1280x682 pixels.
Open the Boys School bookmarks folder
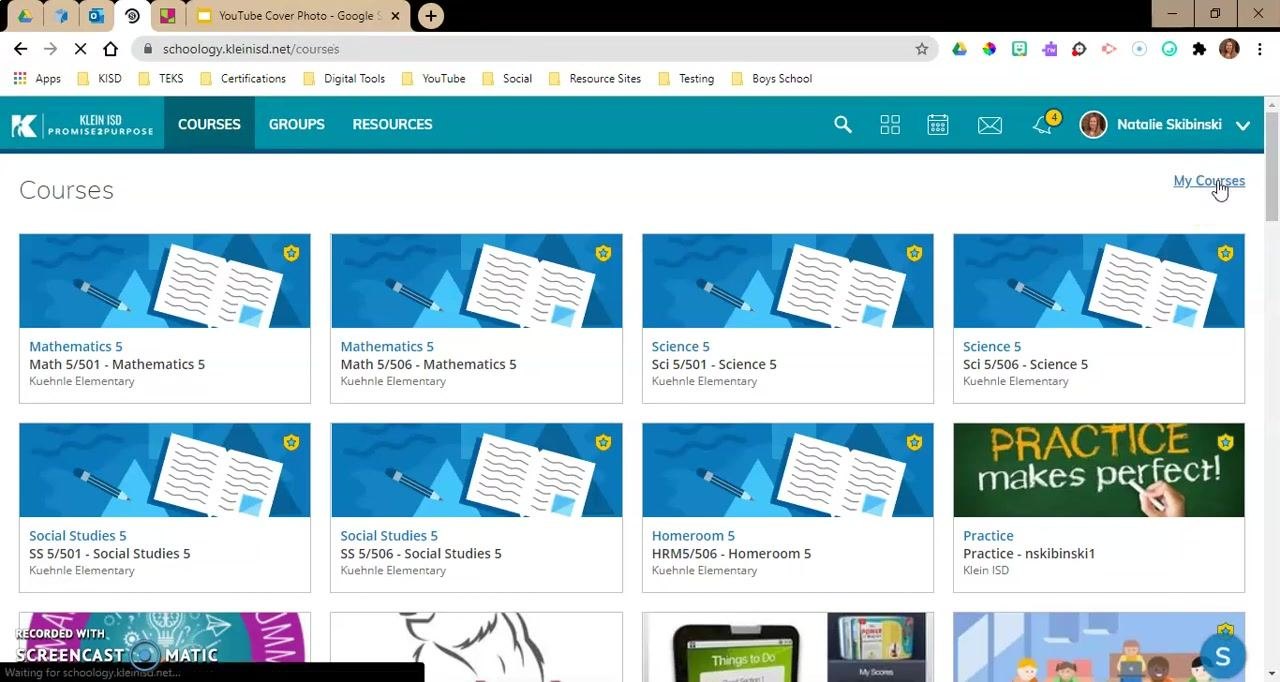(771, 78)
